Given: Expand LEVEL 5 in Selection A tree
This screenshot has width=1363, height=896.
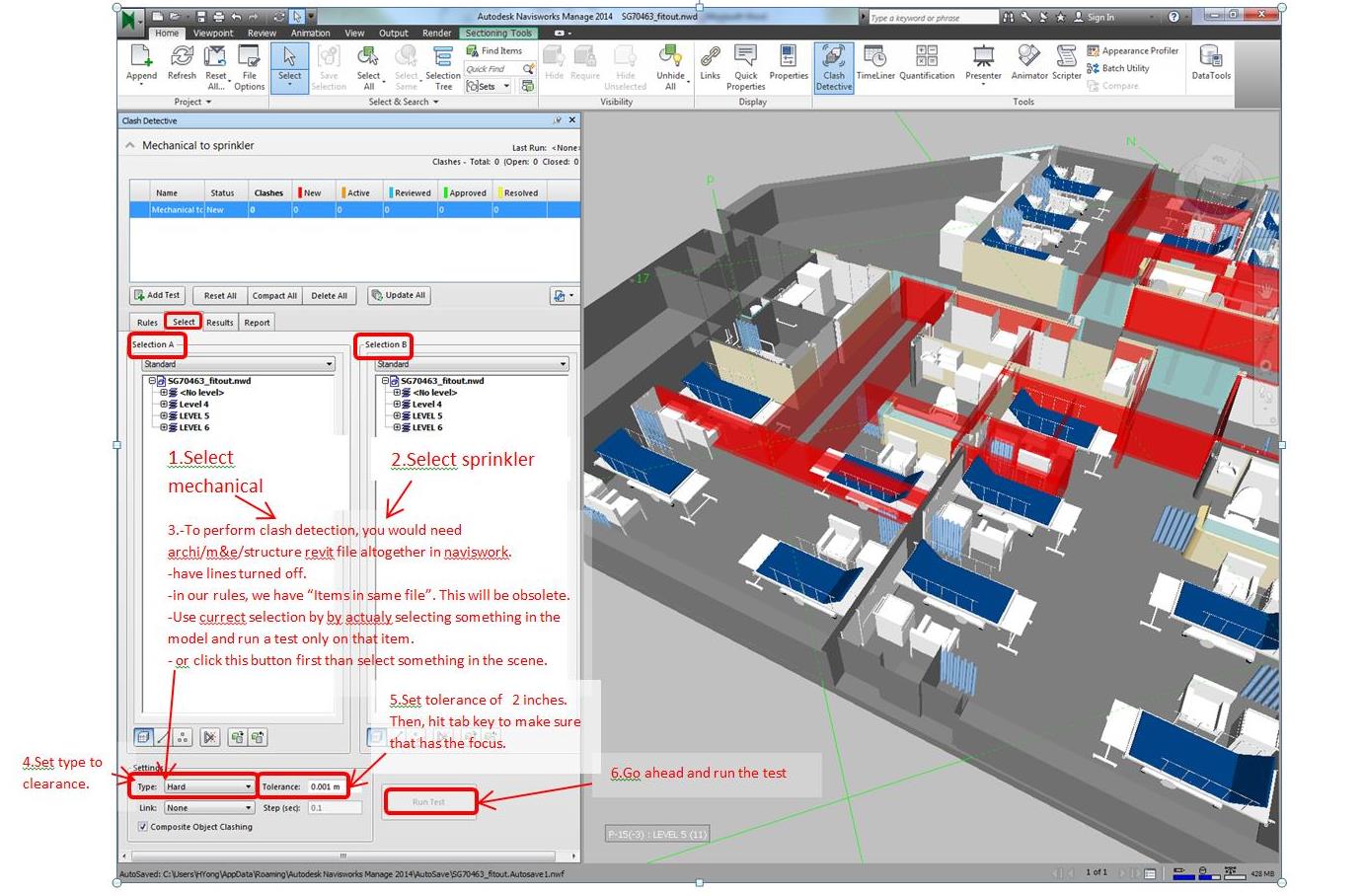Looking at the screenshot, I should point(164,415).
